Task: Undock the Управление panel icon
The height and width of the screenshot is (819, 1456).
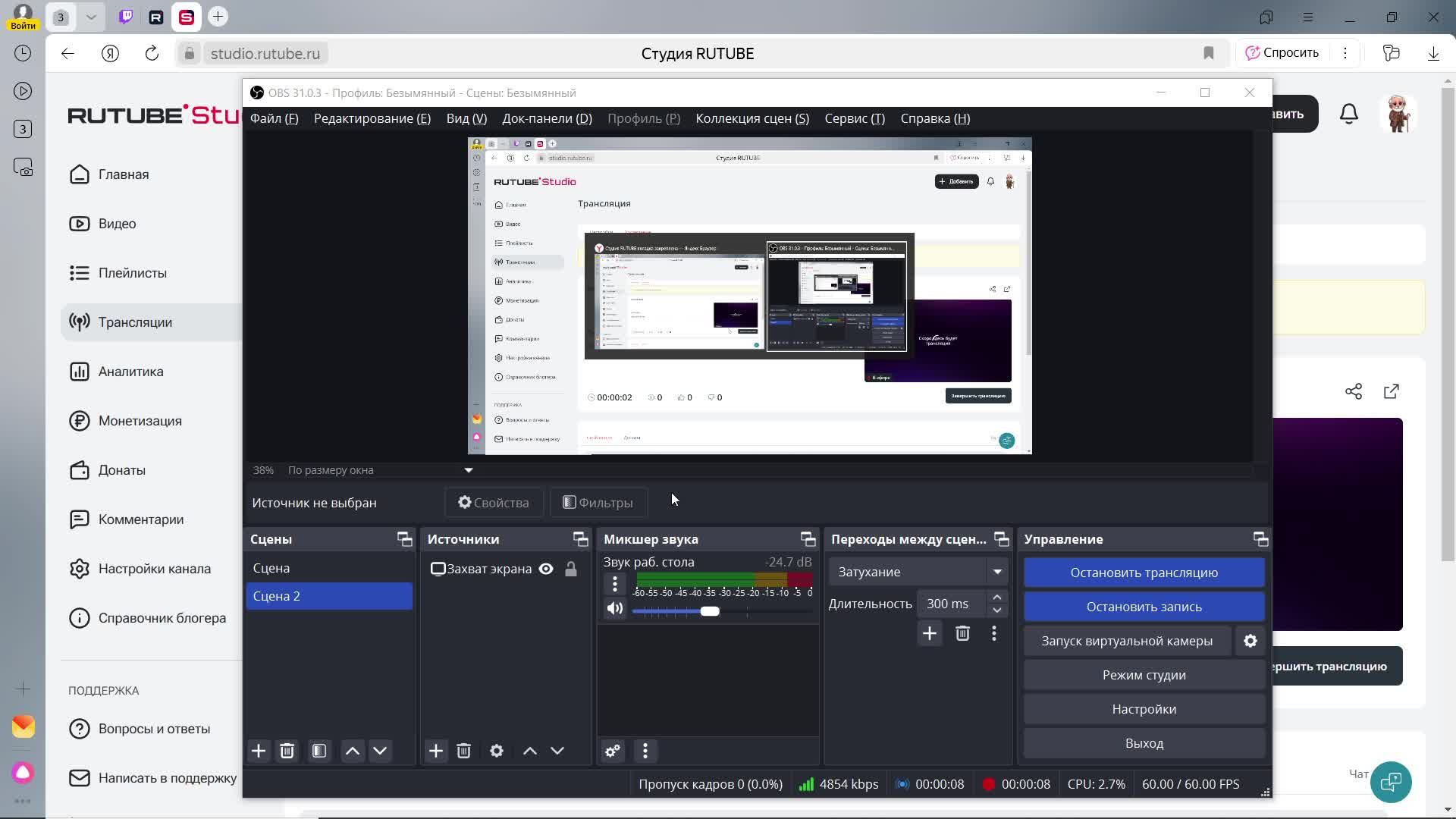Action: (1260, 539)
